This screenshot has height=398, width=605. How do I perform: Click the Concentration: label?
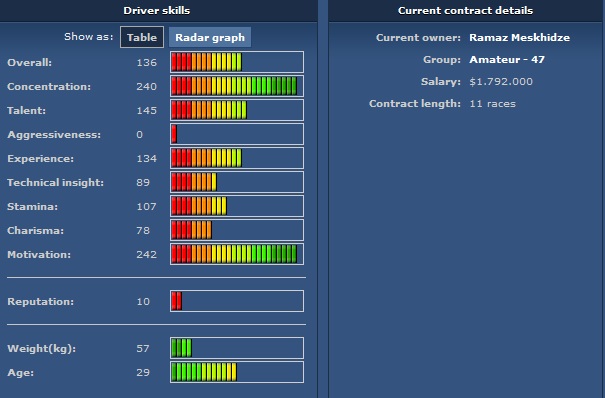tap(49, 86)
